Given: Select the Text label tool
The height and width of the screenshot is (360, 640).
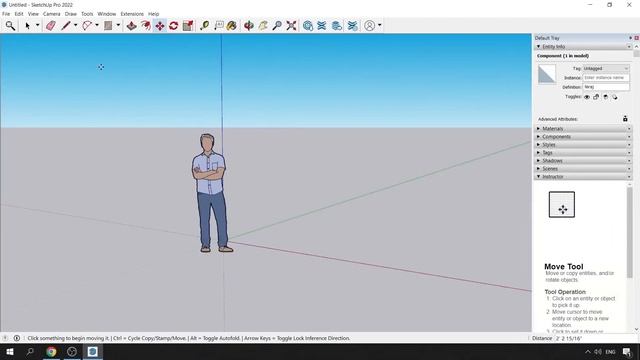Looking at the screenshot, I should click(219, 26).
